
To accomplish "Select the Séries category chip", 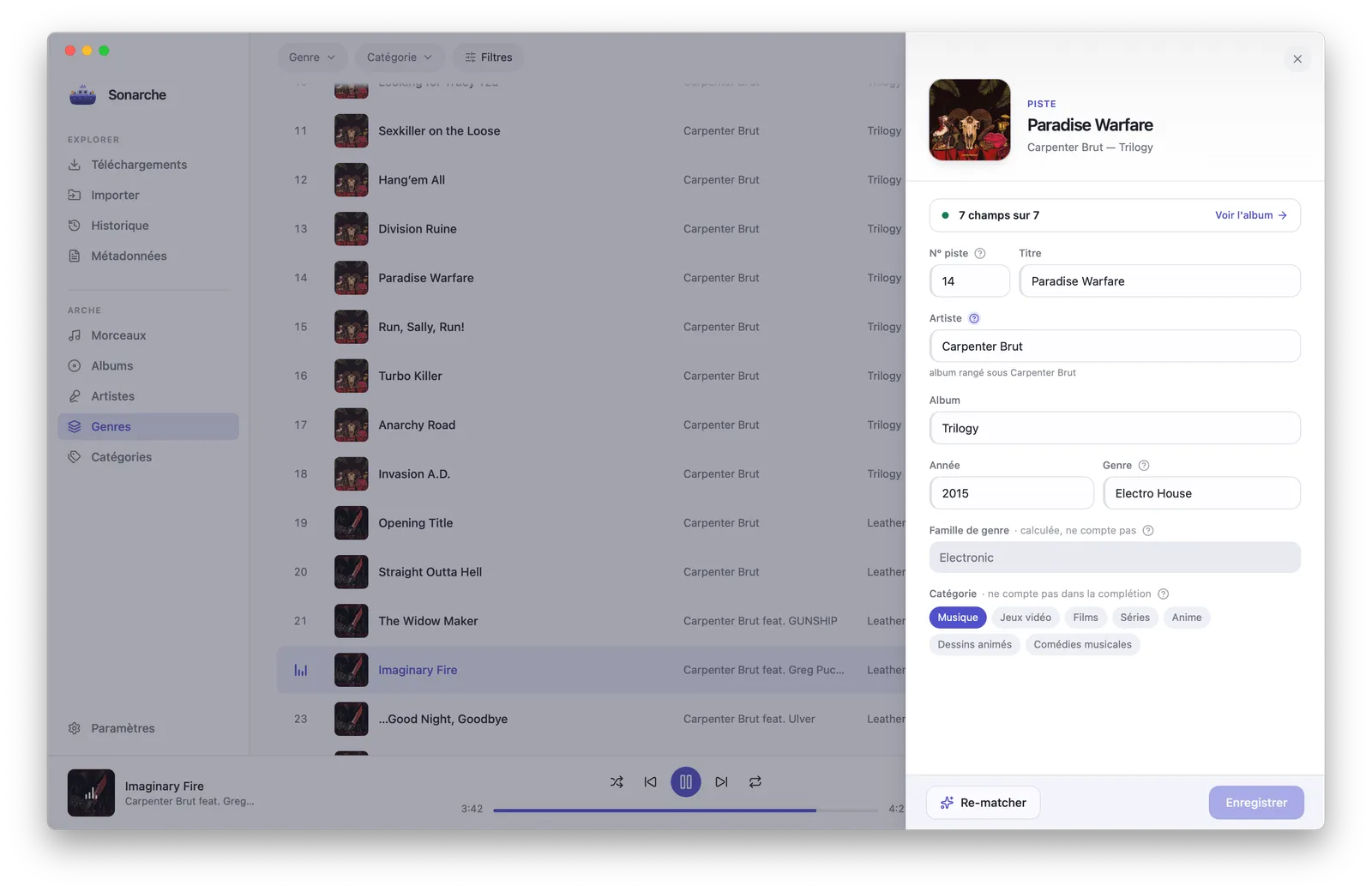I will [x=1135, y=618].
